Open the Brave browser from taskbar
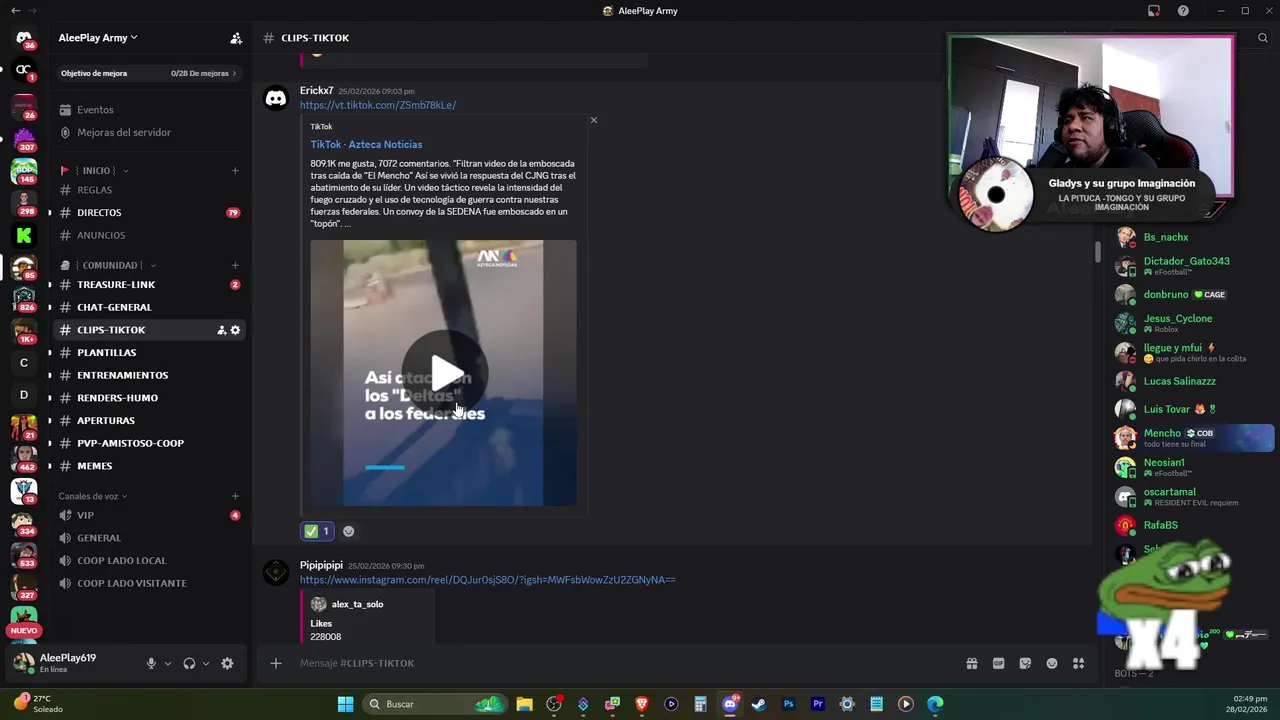Image resolution: width=1280 pixels, height=720 pixels. [642, 704]
